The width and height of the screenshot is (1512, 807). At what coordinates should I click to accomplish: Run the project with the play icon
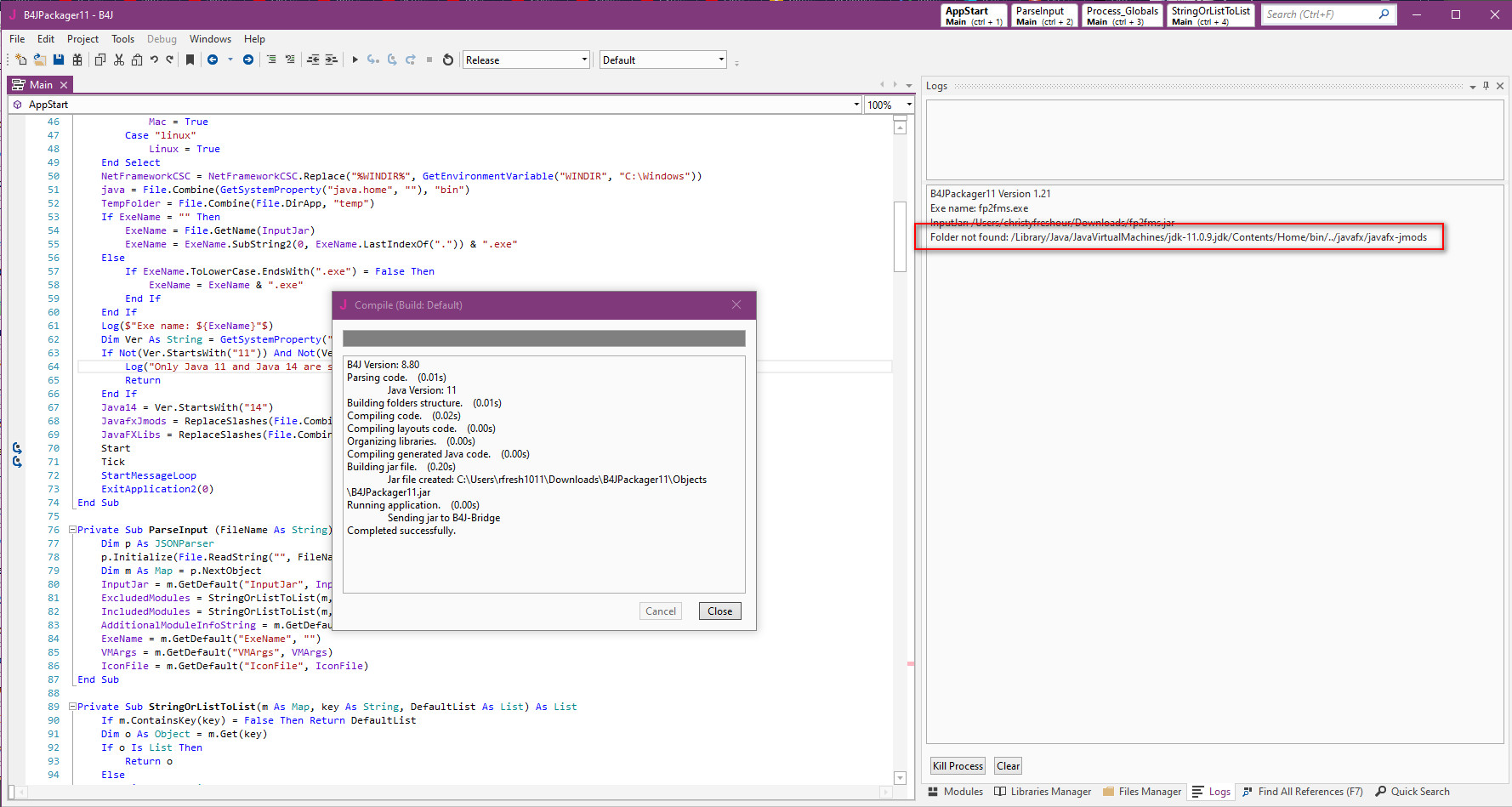point(355,60)
